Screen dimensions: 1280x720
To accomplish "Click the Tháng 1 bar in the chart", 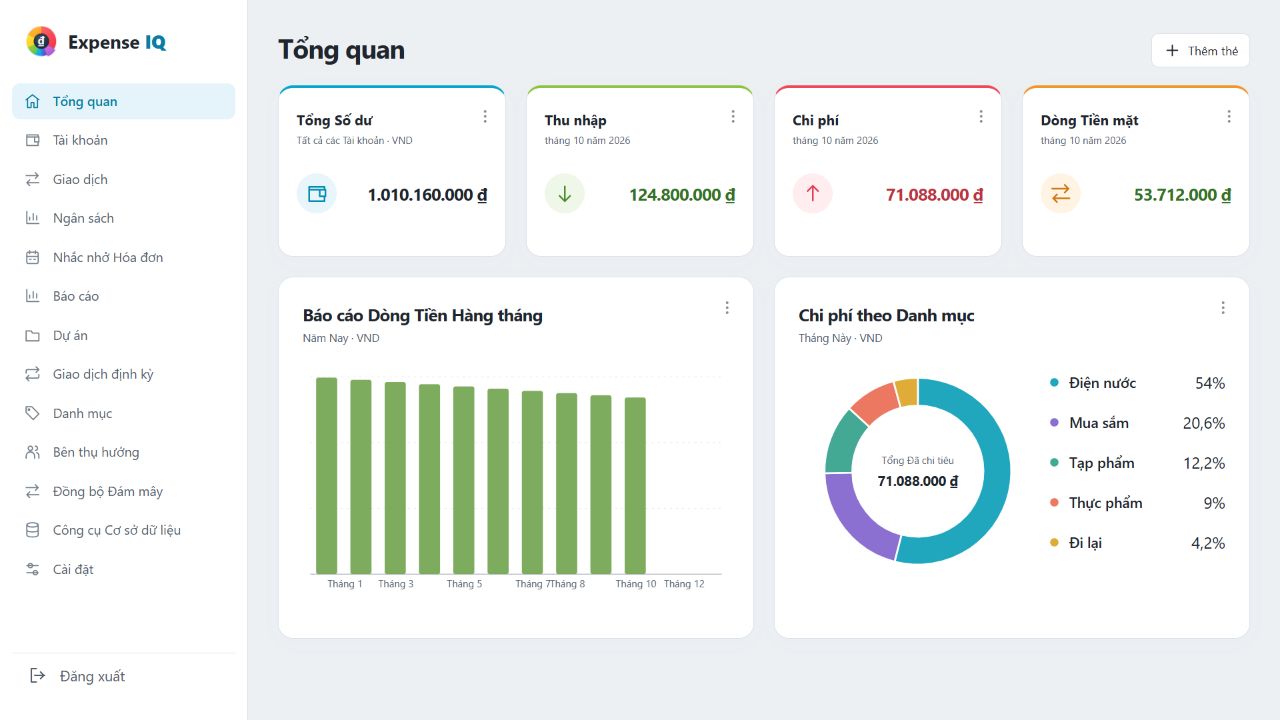I will (x=327, y=476).
